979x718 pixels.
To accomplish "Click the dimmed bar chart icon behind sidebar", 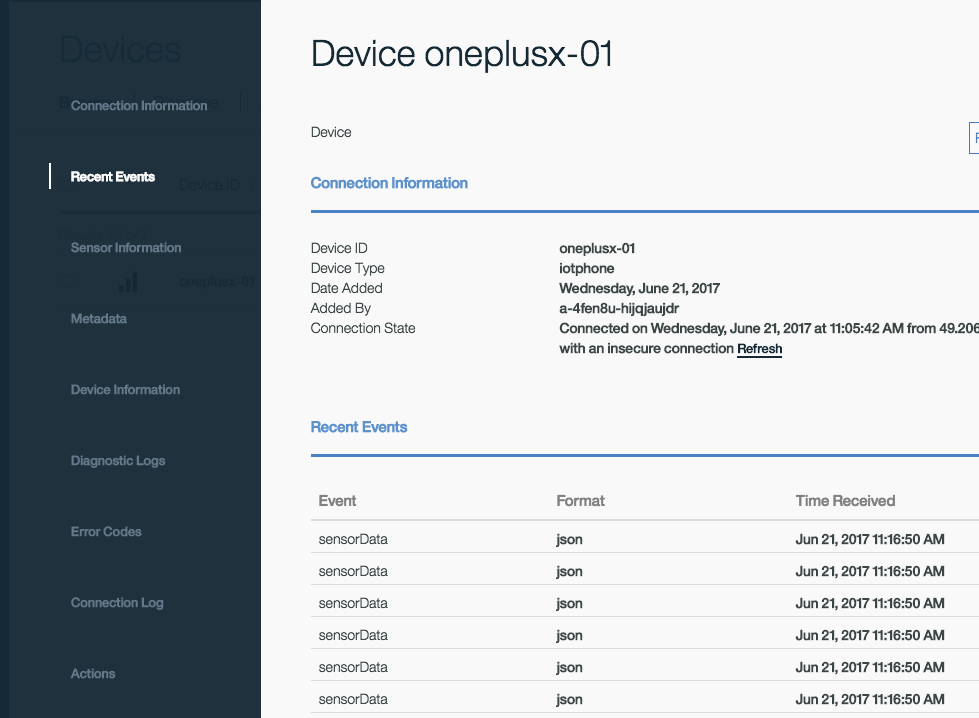I will pos(128,282).
